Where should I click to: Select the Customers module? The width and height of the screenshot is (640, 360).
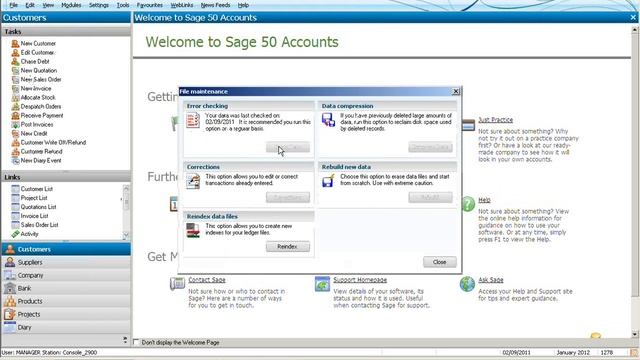[x=66, y=249]
